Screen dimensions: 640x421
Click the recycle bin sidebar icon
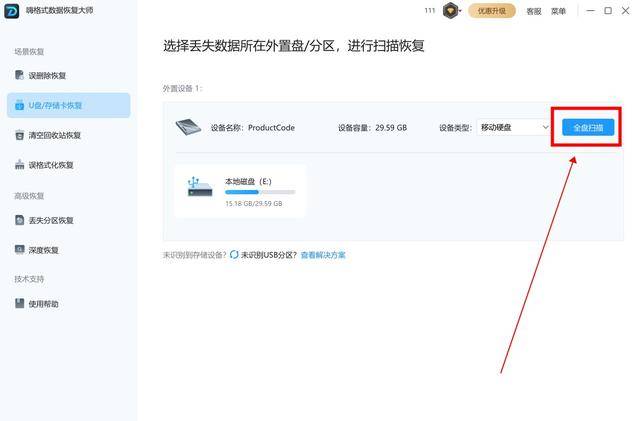point(19,135)
